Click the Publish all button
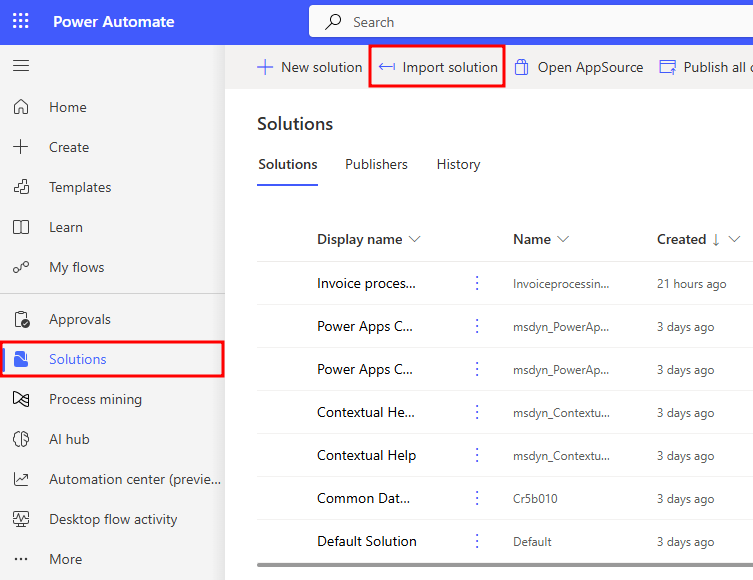 [705, 67]
